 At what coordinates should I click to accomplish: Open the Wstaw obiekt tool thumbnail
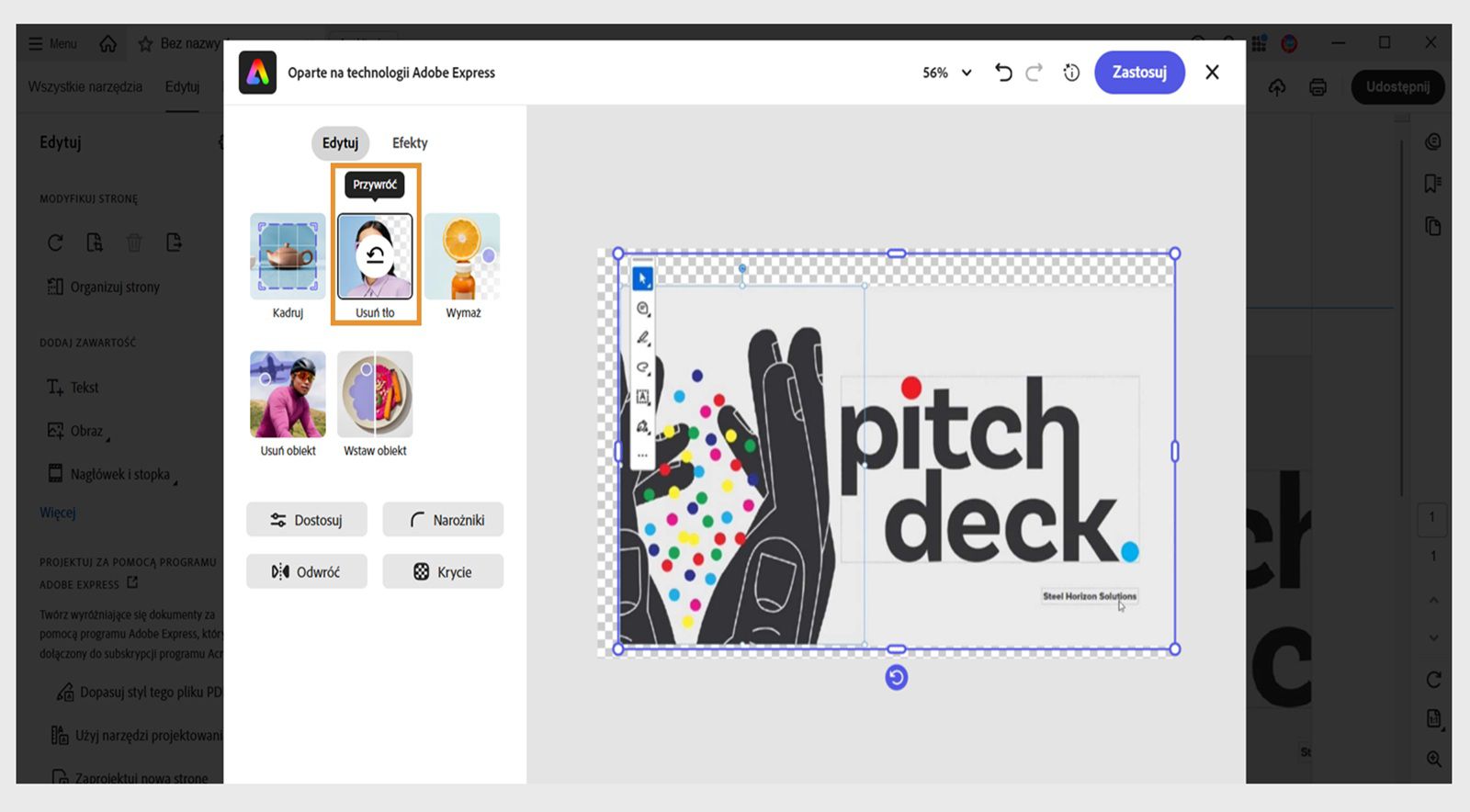tap(375, 394)
